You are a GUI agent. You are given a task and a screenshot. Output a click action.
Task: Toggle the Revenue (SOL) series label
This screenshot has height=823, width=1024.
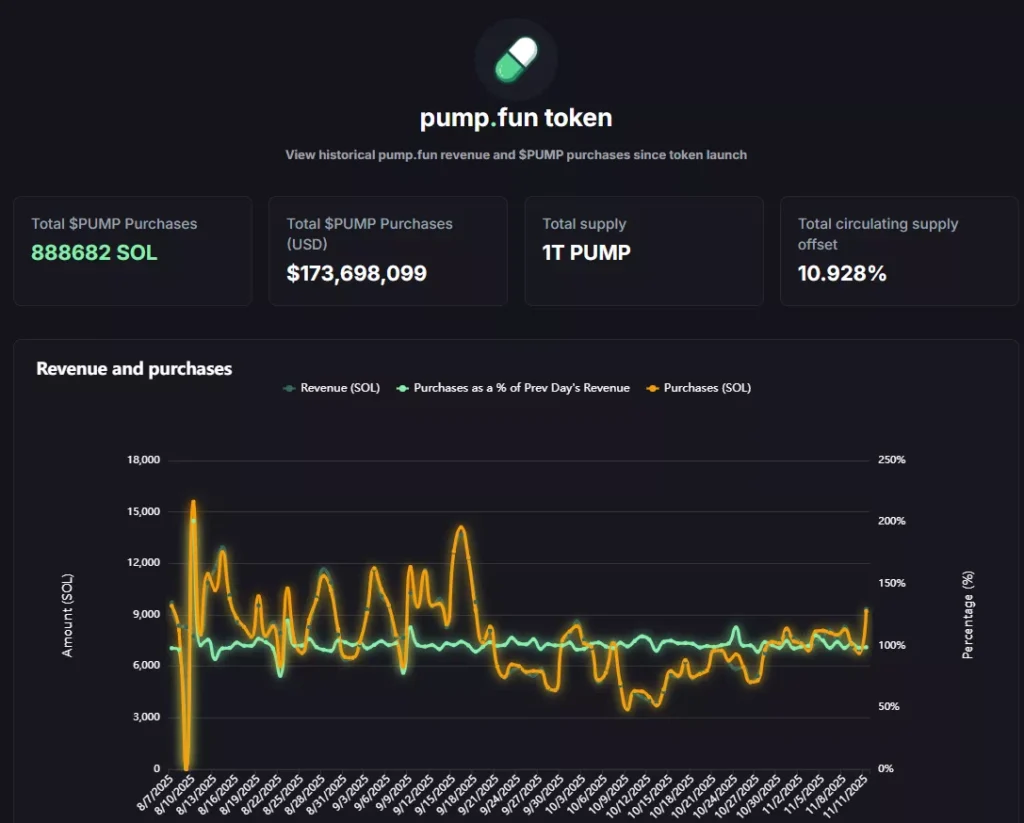click(340, 388)
